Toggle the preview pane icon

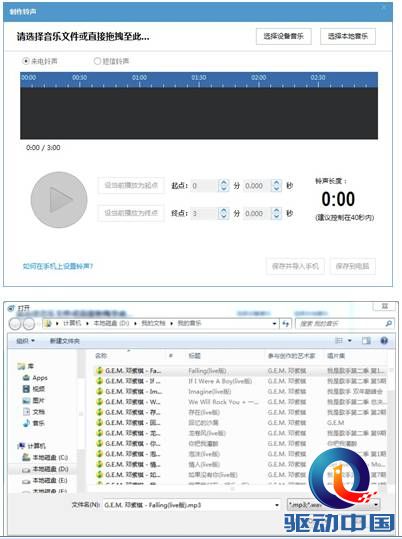click(x=367, y=341)
